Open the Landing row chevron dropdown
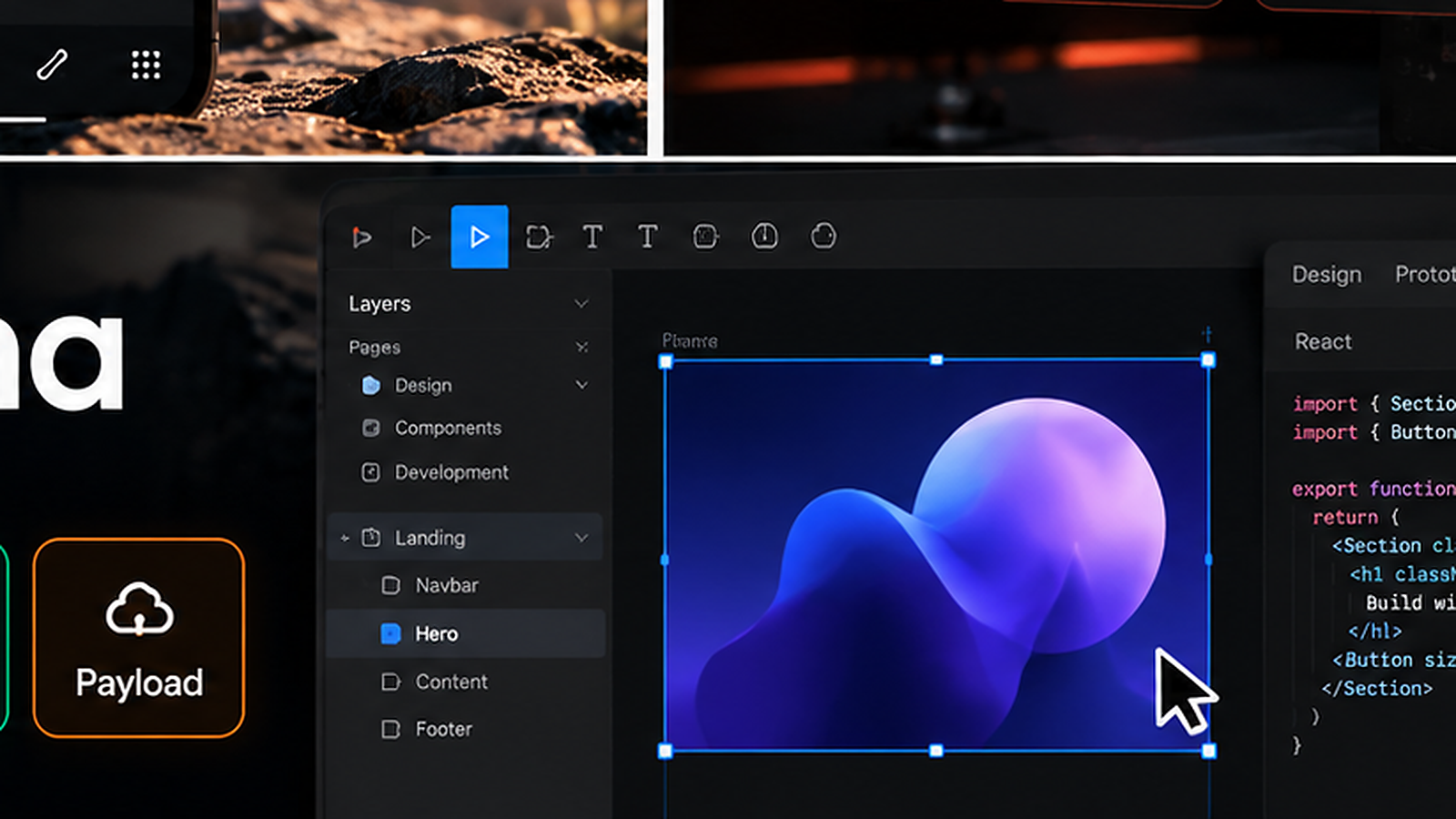Image resolution: width=1456 pixels, height=819 pixels. 581,538
